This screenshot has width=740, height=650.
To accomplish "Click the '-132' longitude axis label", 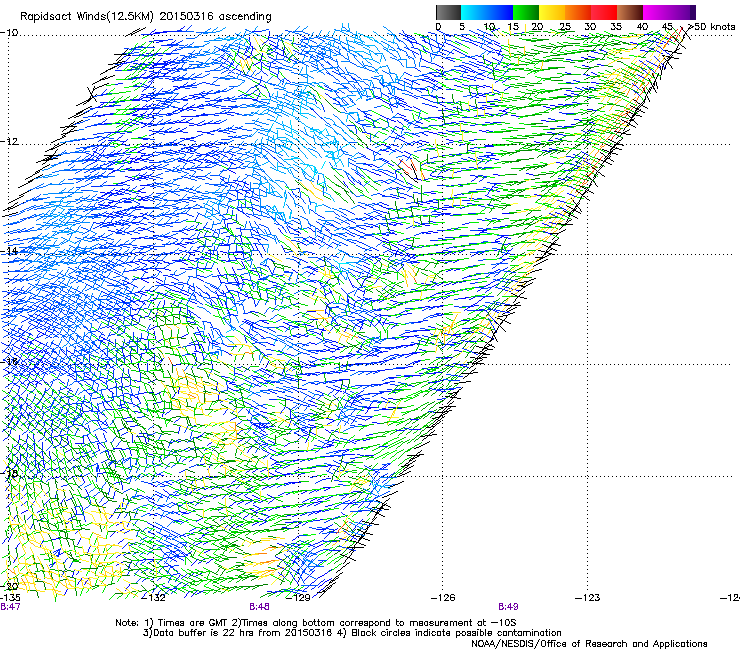I will 154,598.
